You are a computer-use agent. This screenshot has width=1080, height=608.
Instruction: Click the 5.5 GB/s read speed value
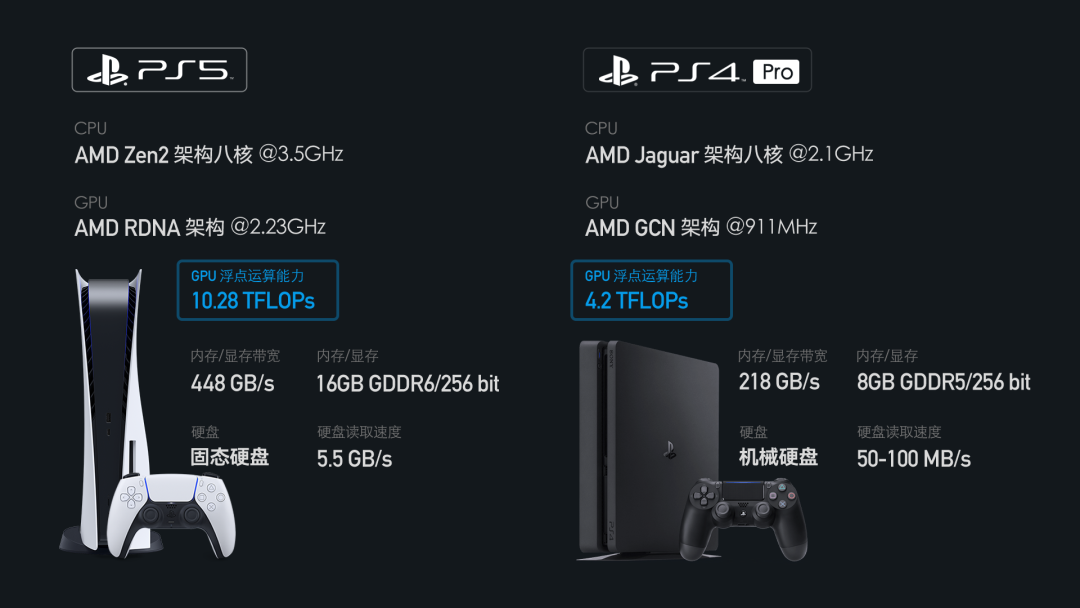tap(354, 459)
